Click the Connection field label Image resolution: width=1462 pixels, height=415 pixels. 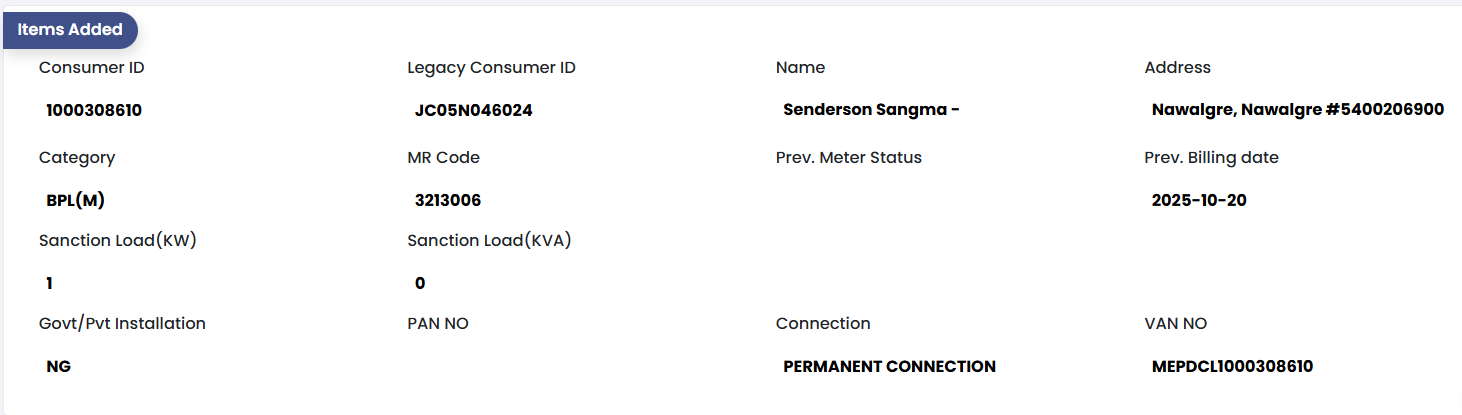coord(823,324)
